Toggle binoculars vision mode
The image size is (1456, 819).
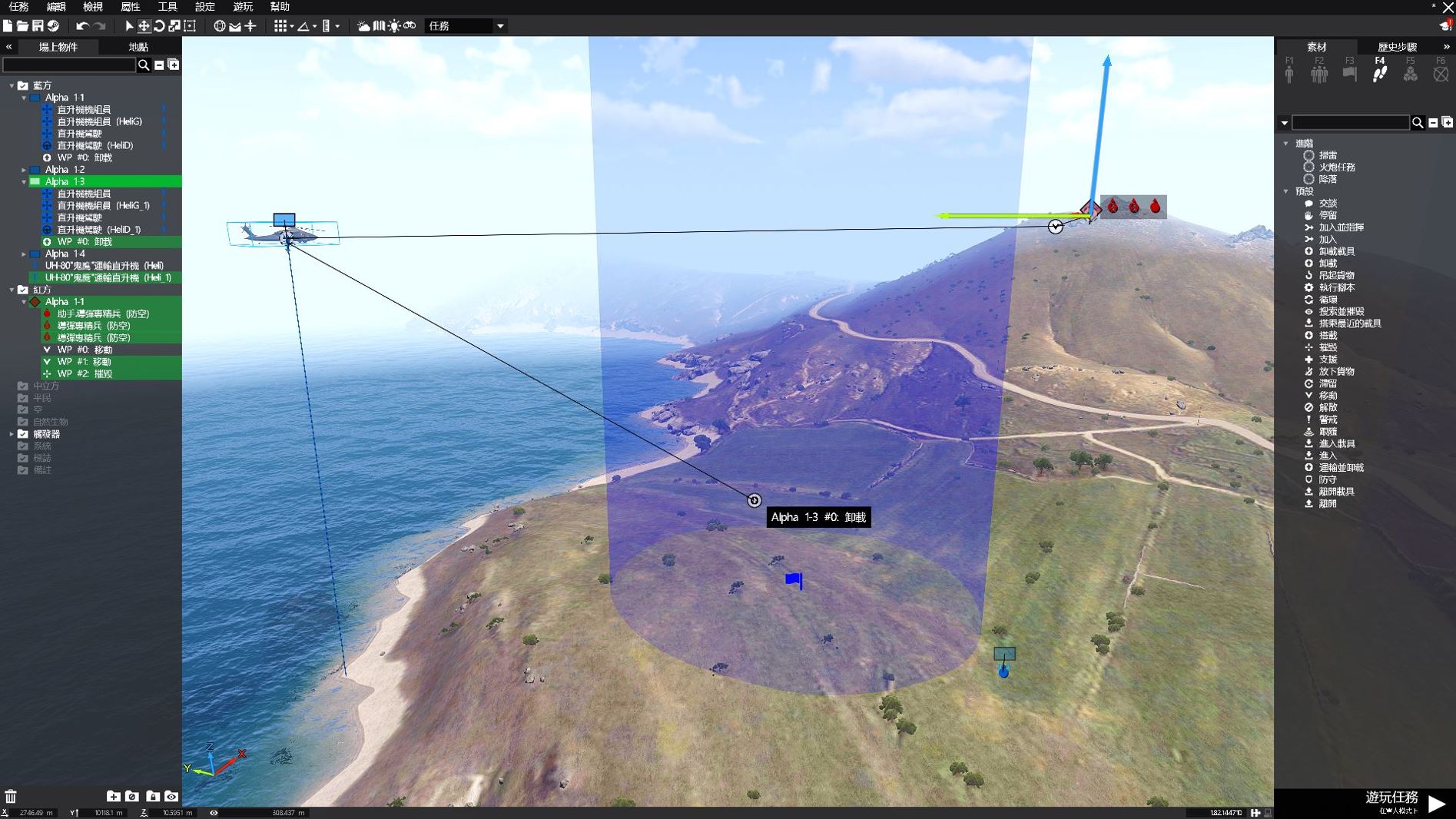[x=410, y=25]
